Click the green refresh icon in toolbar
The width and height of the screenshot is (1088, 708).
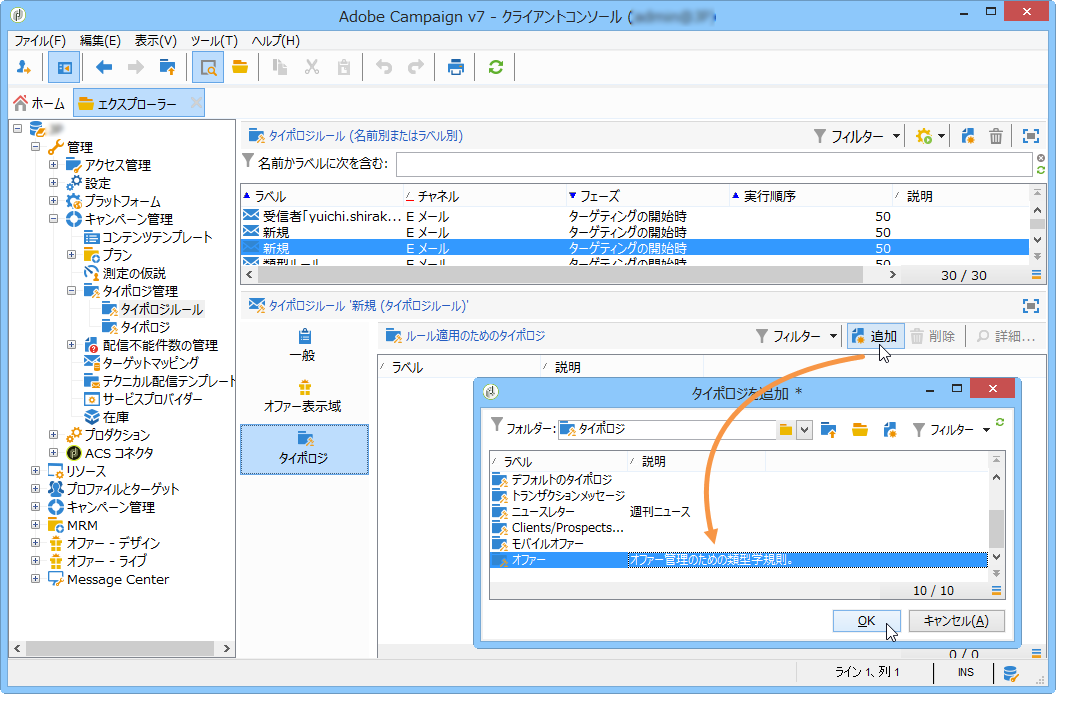[x=495, y=67]
